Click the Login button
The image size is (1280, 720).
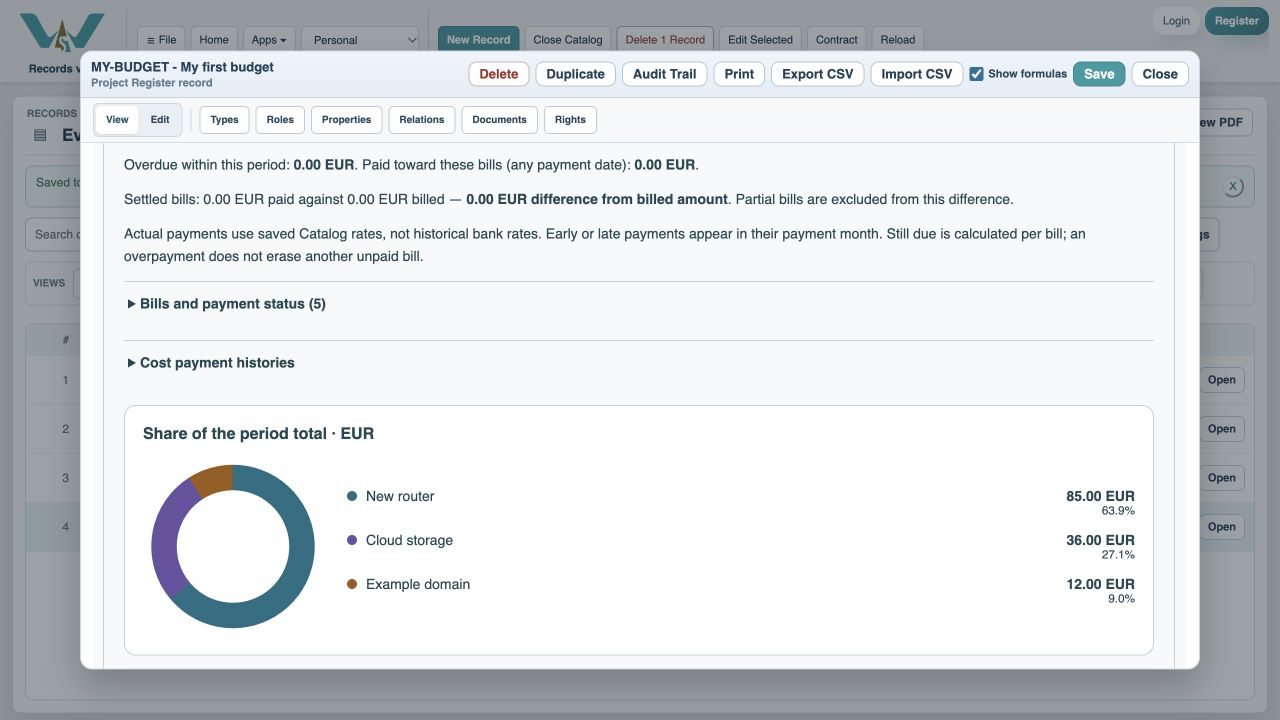1176,21
